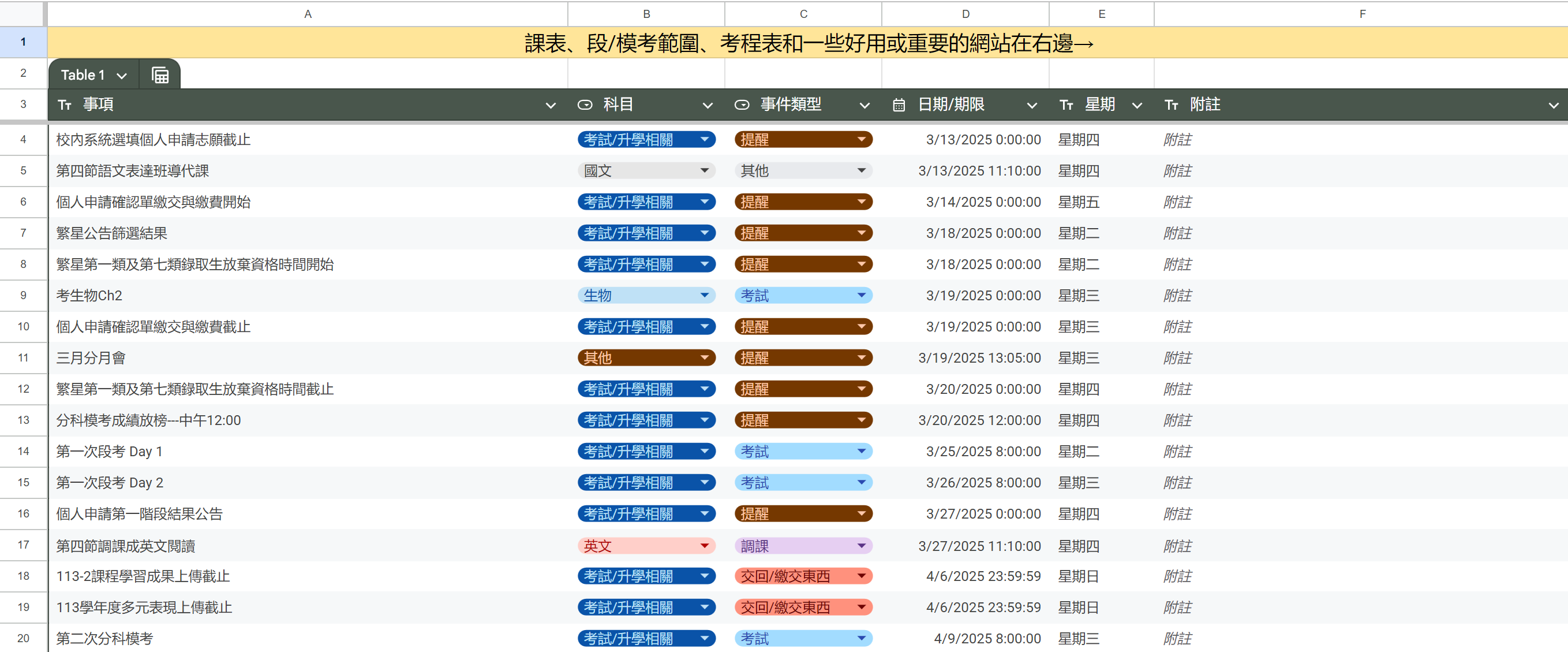The height and width of the screenshot is (652, 1568).
Task: Open the 國文 subject dropdown in row 5
Action: point(704,170)
